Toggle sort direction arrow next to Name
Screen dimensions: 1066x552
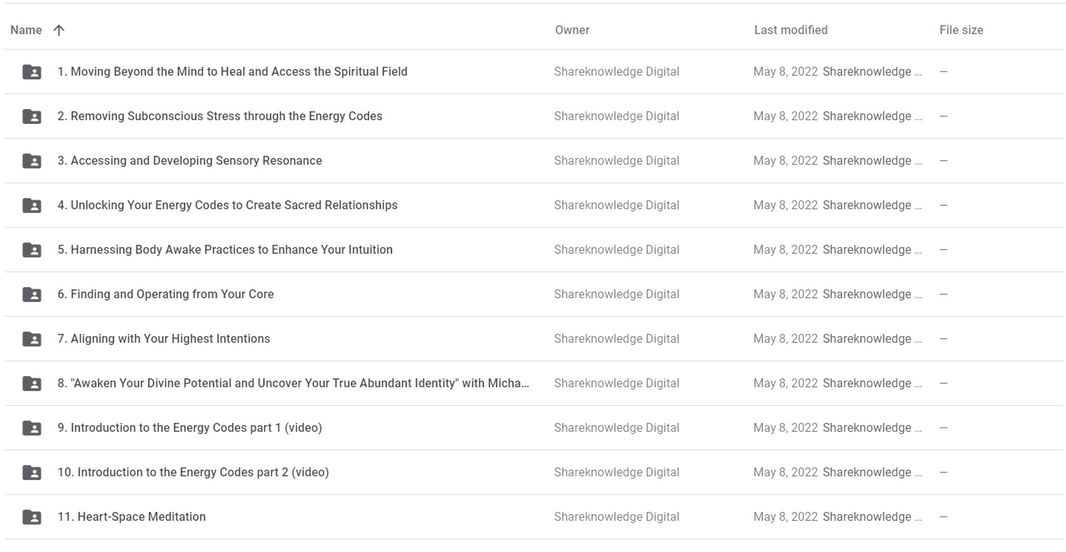[59, 30]
